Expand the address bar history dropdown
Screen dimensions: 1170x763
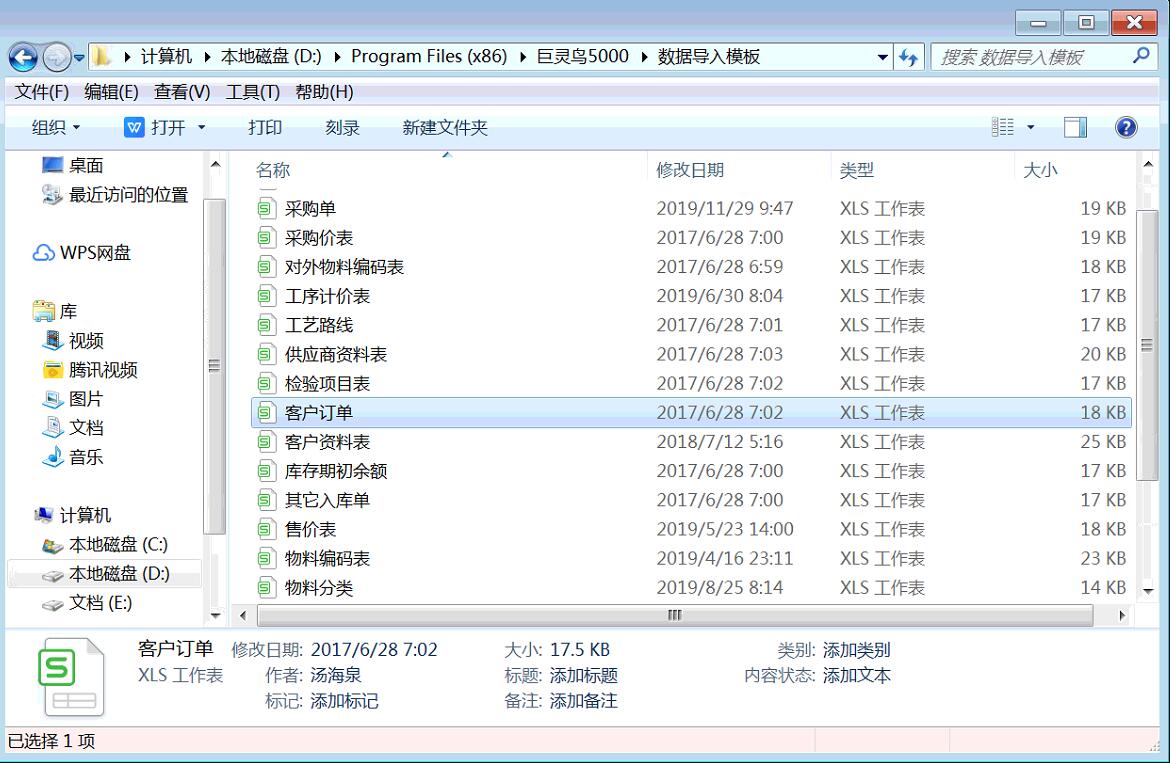point(882,57)
